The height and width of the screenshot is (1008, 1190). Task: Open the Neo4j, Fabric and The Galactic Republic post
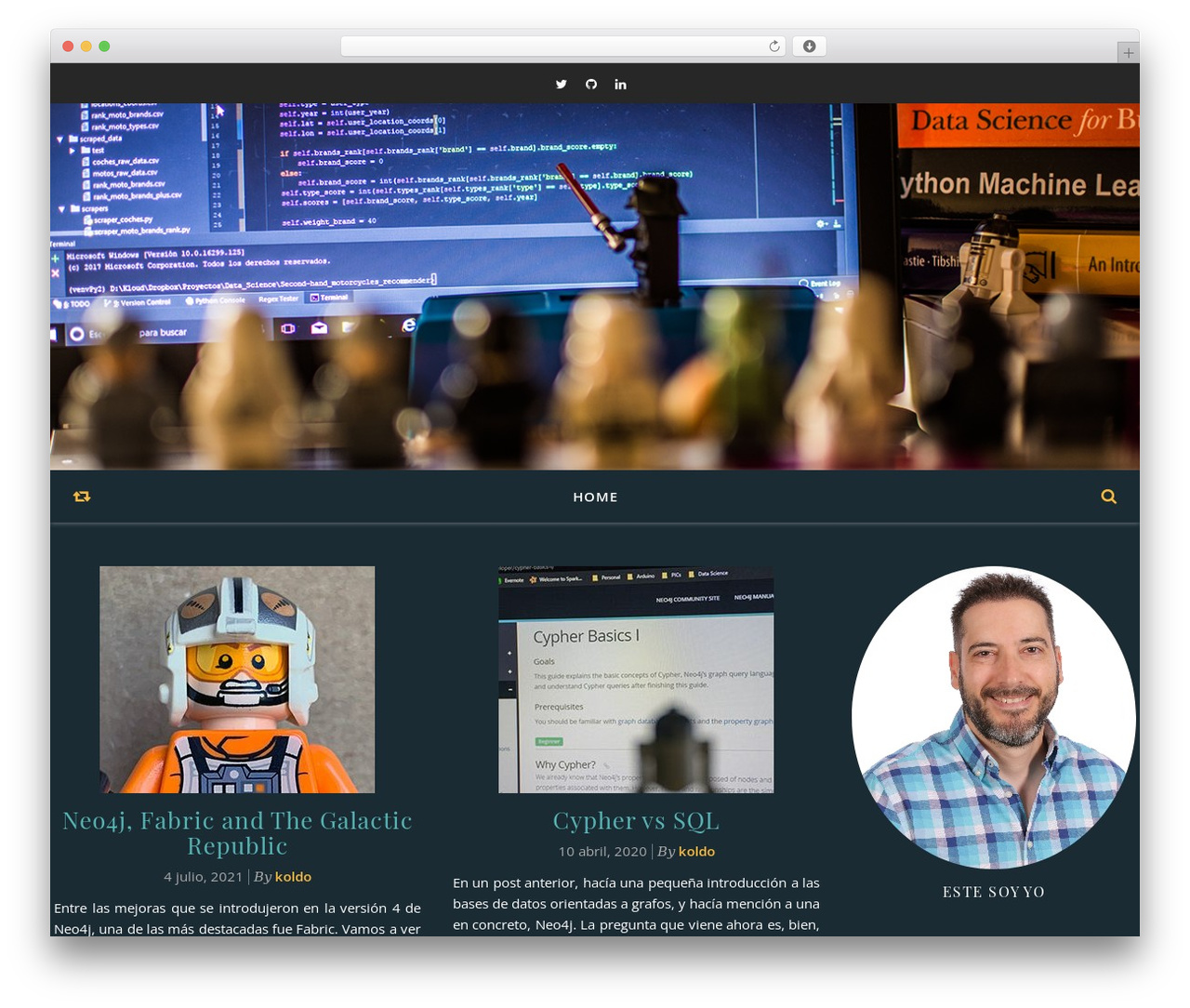point(237,833)
